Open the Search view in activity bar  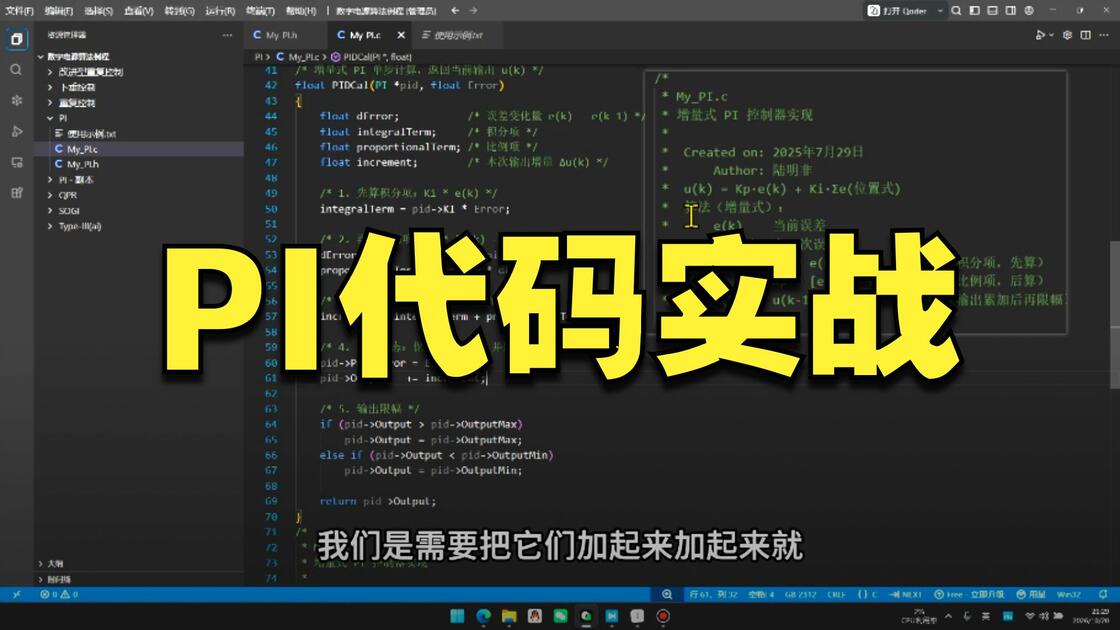(x=16, y=70)
